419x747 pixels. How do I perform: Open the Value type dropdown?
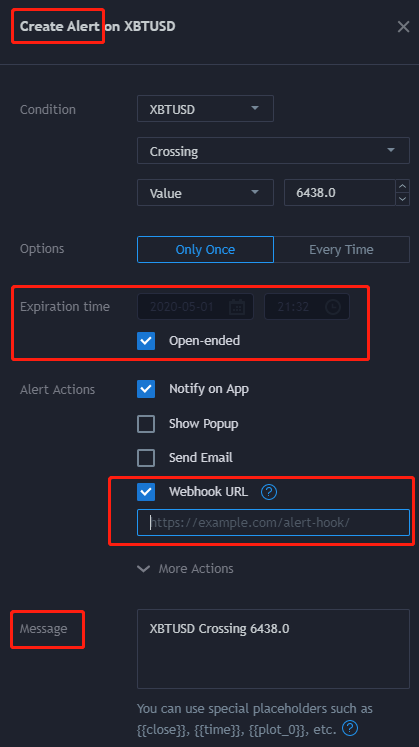coord(205,192)
